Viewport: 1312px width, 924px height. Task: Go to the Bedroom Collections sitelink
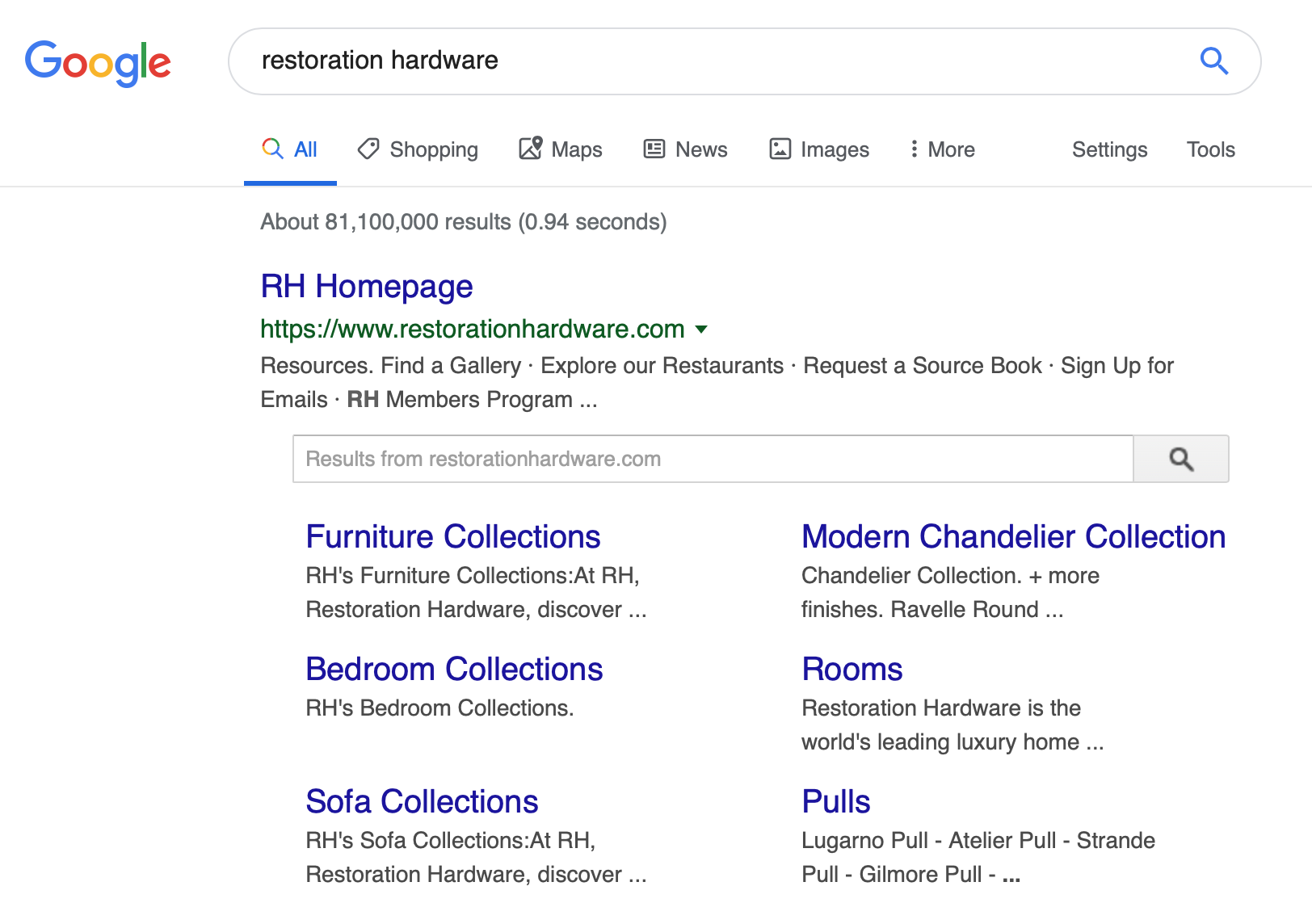pos(454,670)
